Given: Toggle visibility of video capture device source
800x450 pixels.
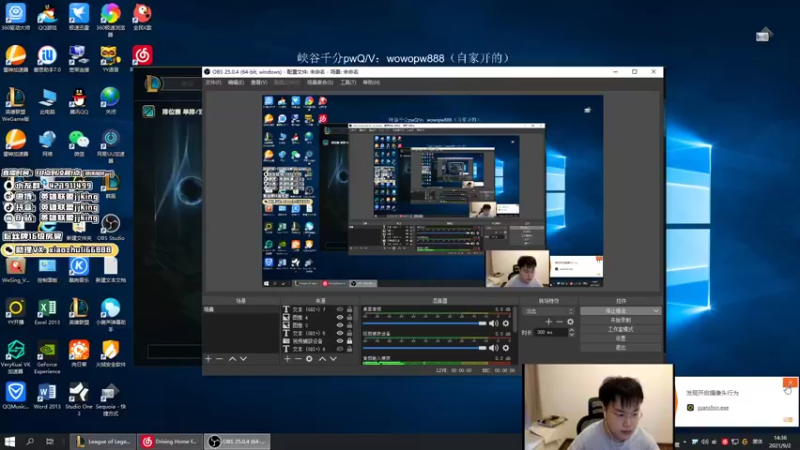Looking at the screenshot, I should point(340,341).
